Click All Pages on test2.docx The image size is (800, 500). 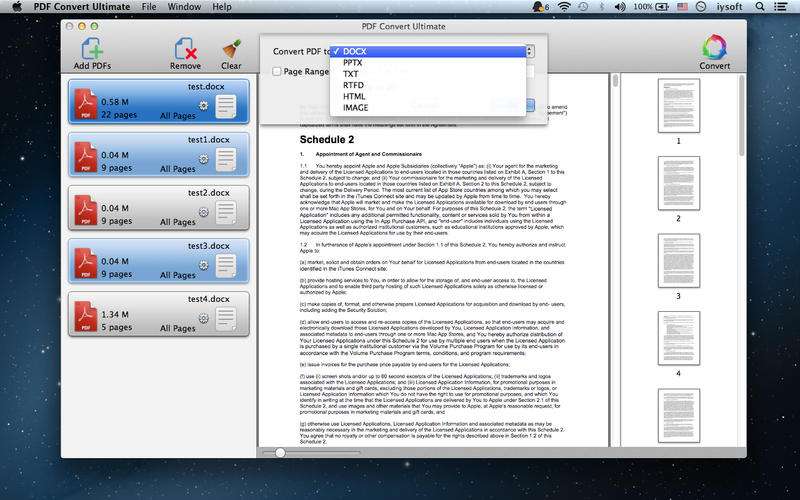pyautogui.click(x=178, y=222)
